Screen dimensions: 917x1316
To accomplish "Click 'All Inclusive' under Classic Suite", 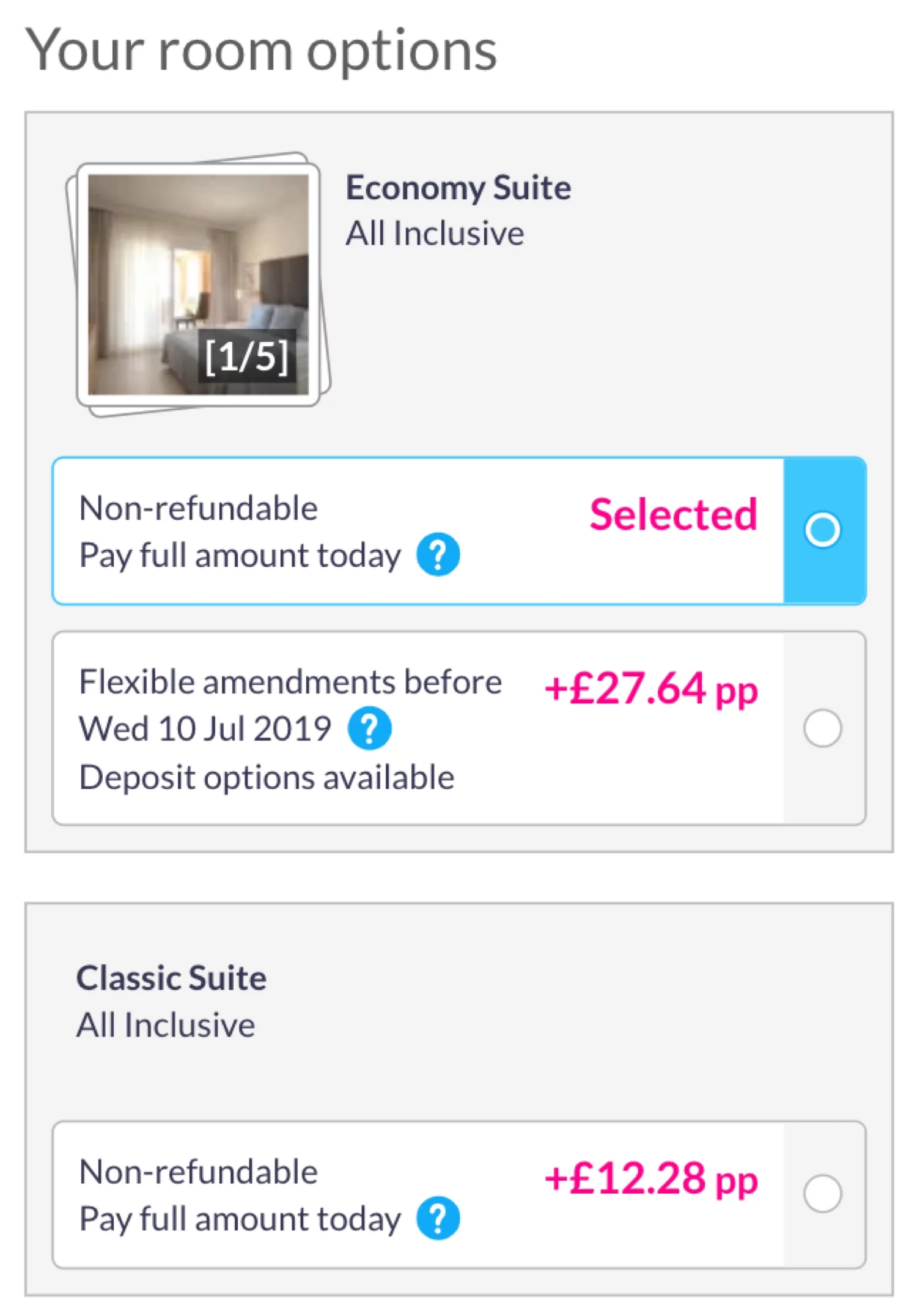I will coord(165,1025).
